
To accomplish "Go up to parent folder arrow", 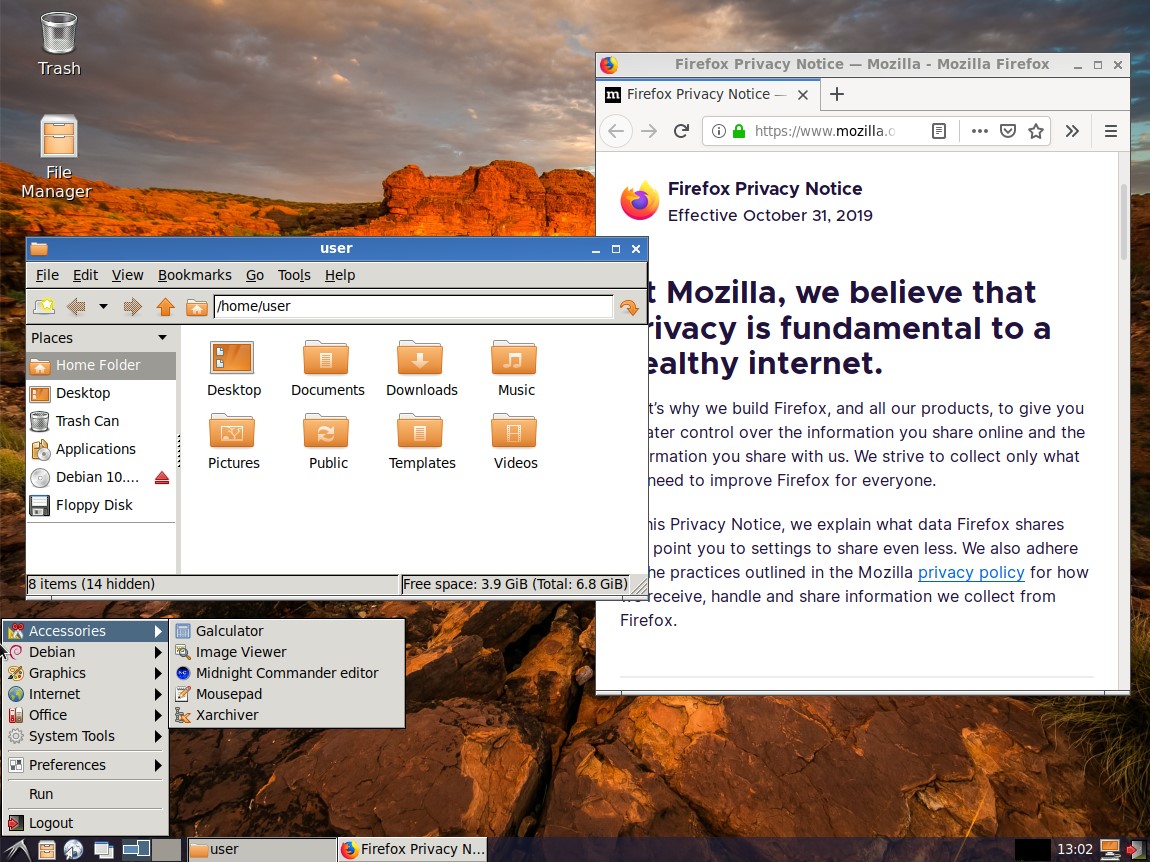I will 166,307.
